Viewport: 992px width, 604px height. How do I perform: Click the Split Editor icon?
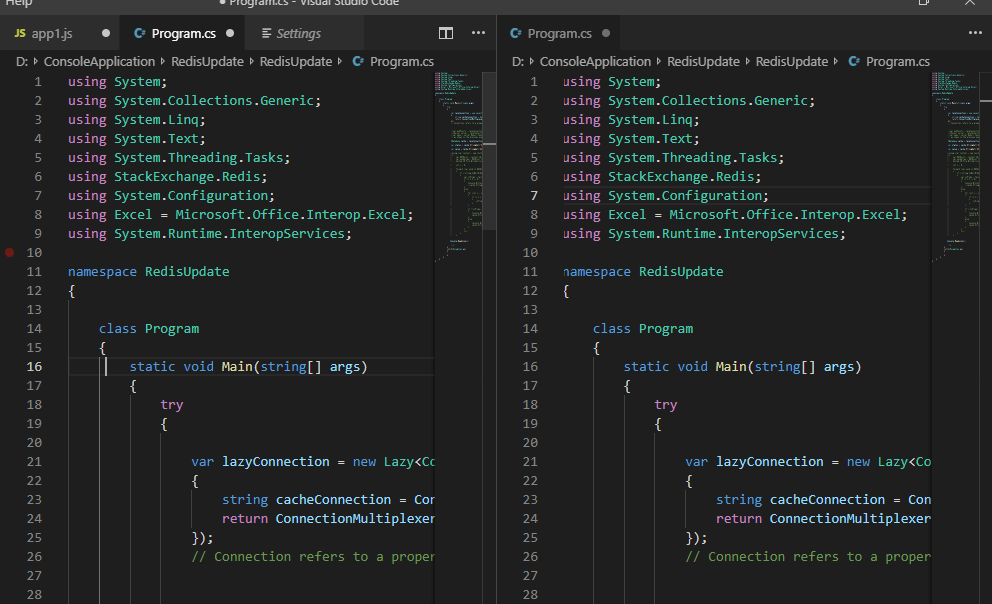click(x=446, y=33)
